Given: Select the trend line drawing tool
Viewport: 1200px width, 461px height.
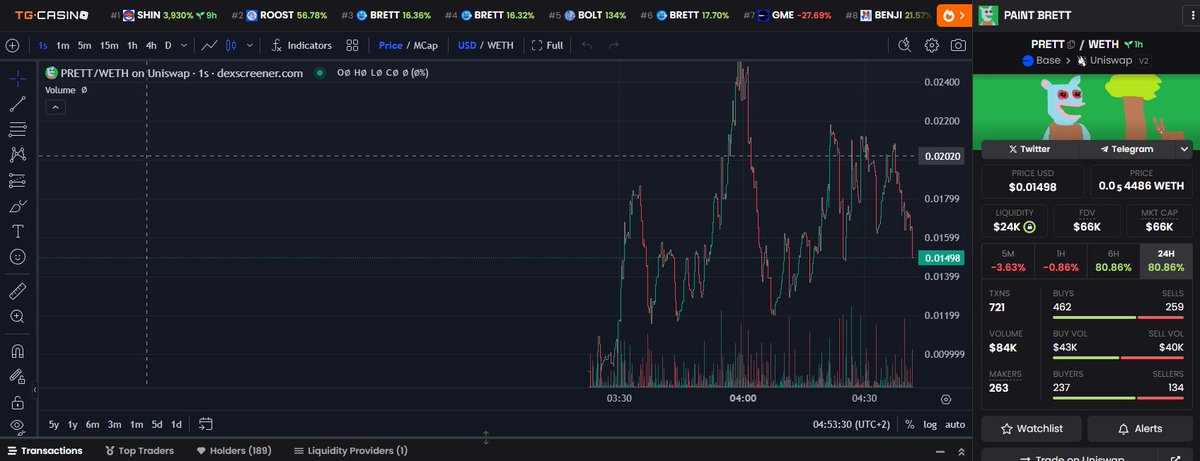Looking at the screenshot, I should tap(17, 103).
